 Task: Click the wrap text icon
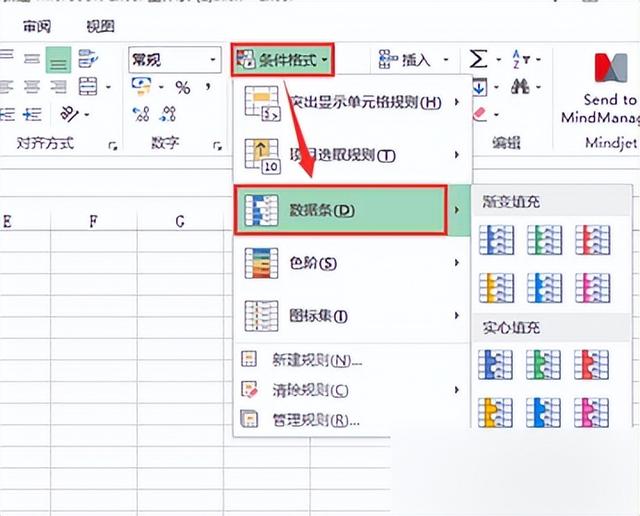click(x=88, y=59)
